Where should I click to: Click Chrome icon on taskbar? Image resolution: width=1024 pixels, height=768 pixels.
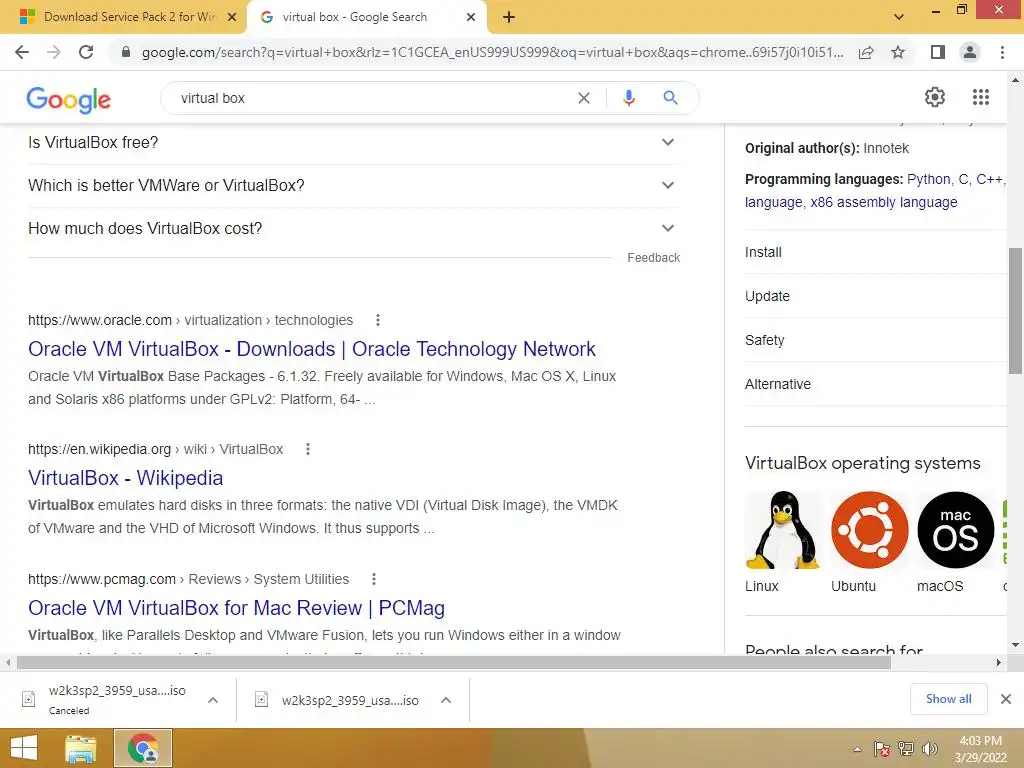pyautogui.click(x=143, y=748)
